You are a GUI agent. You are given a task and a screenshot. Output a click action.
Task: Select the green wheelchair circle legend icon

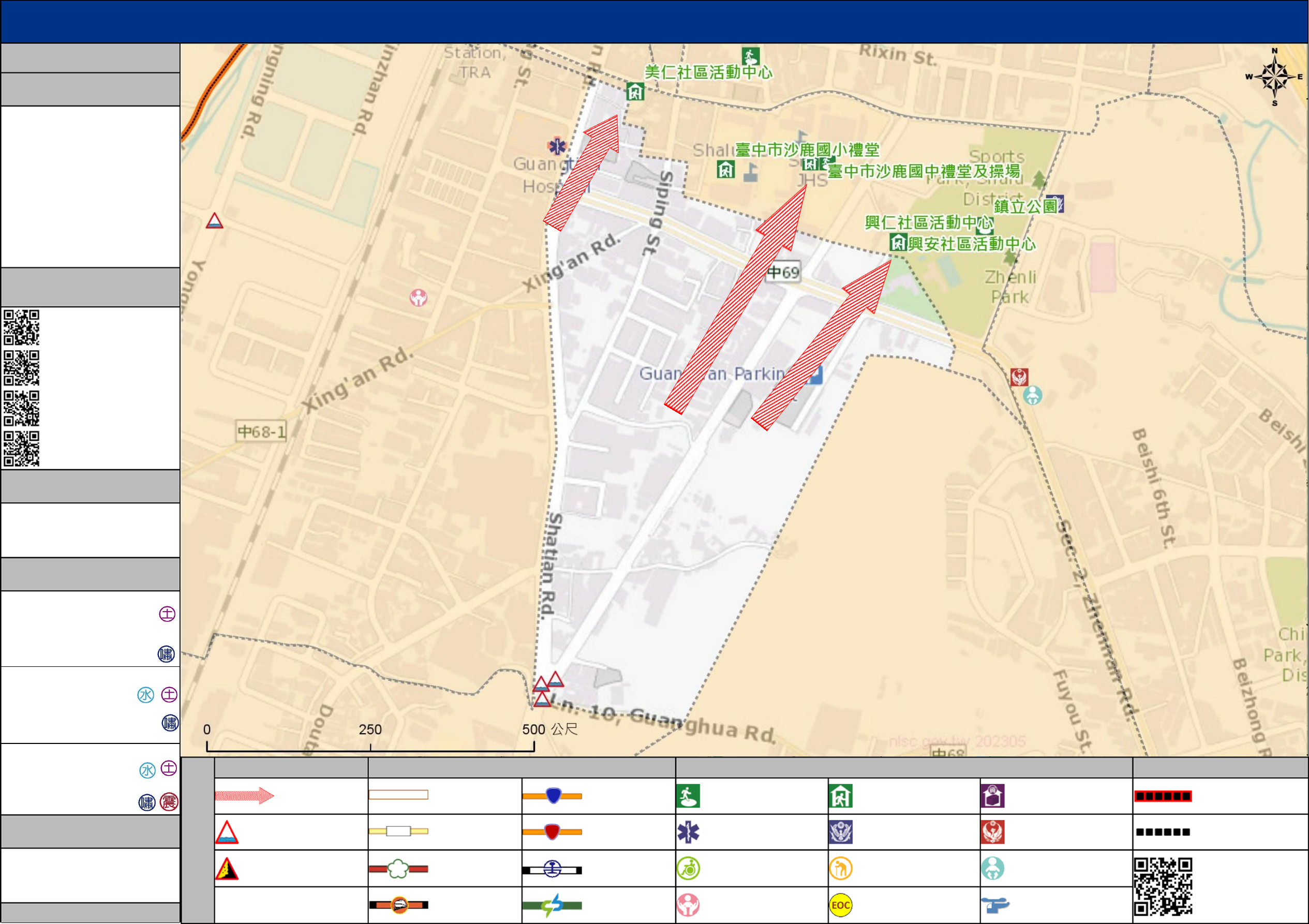coord(688,869)
